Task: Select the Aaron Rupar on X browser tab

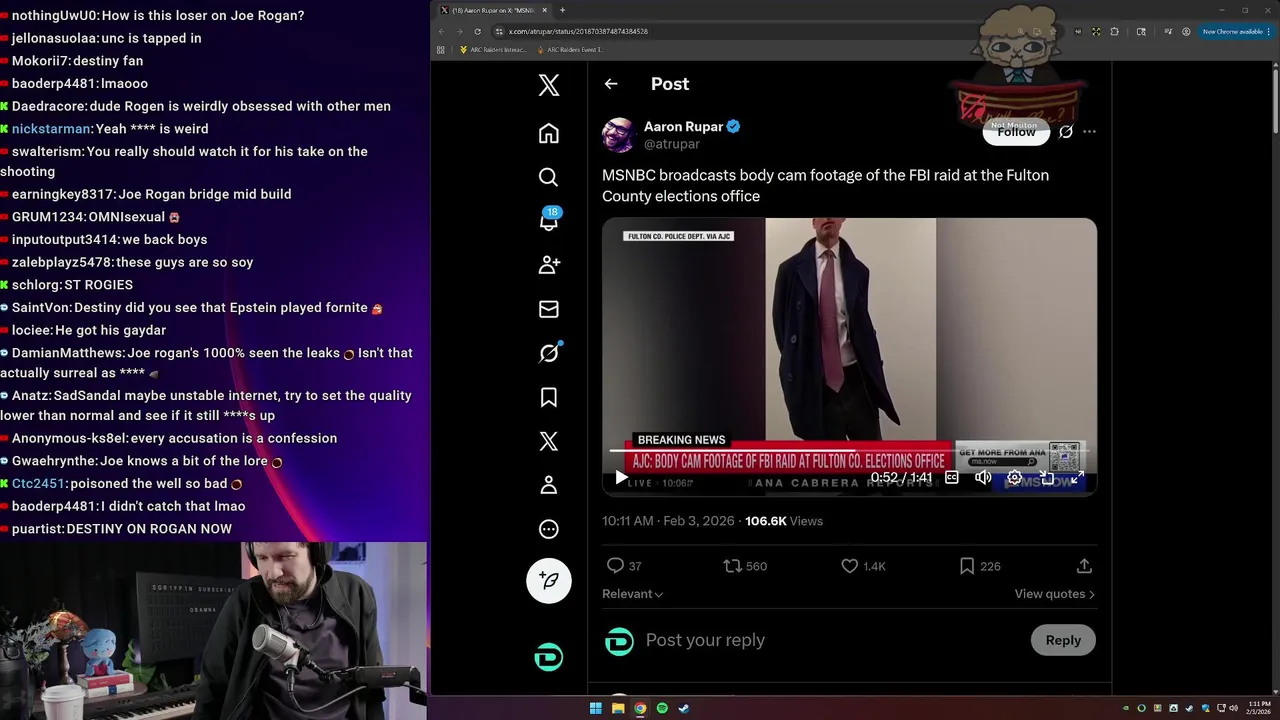Action: click(494, 10)
